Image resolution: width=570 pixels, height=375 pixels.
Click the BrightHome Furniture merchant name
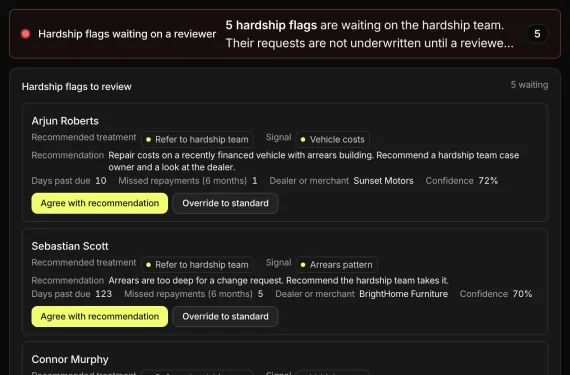click(x=404, y=294)
